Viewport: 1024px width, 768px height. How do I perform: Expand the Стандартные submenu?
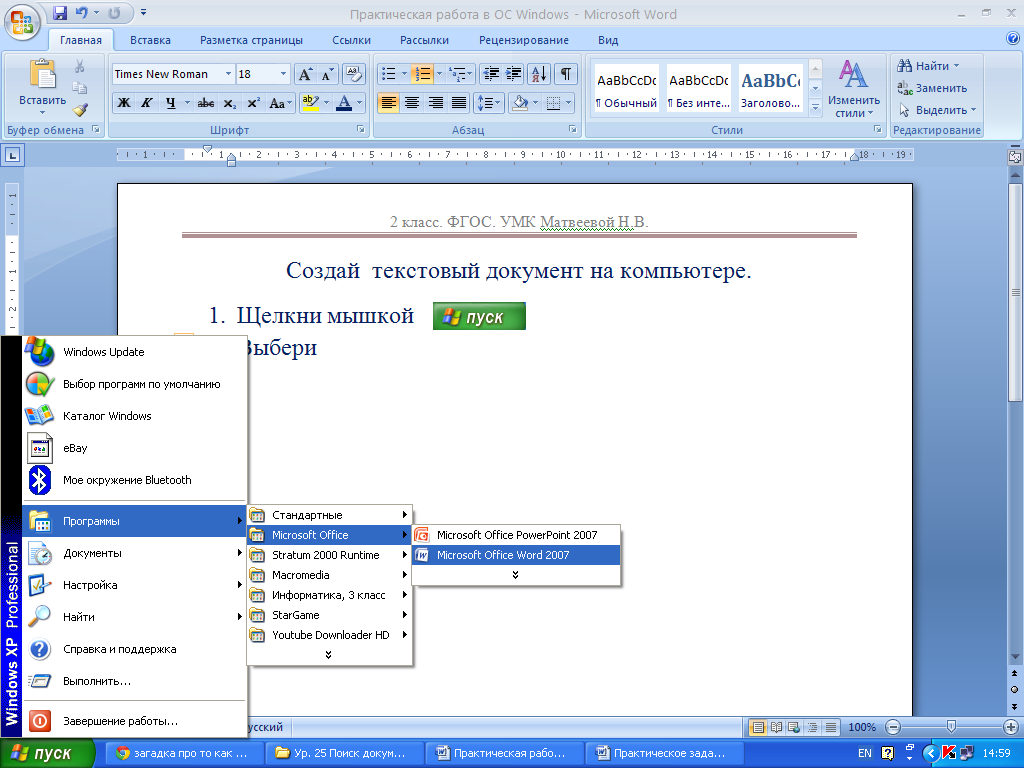(x=330, y=515)
